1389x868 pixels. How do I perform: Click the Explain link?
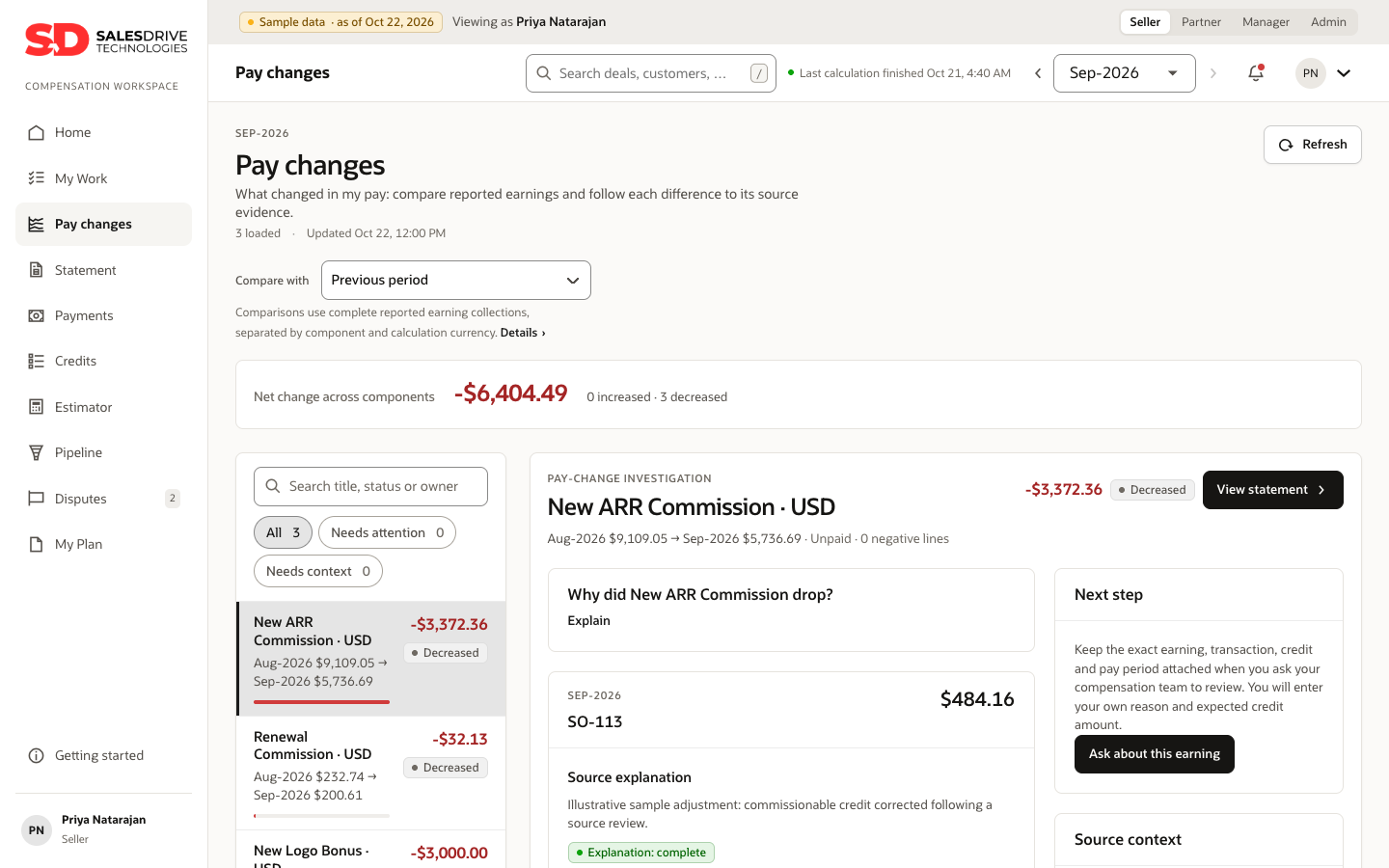tap(588, 621)
